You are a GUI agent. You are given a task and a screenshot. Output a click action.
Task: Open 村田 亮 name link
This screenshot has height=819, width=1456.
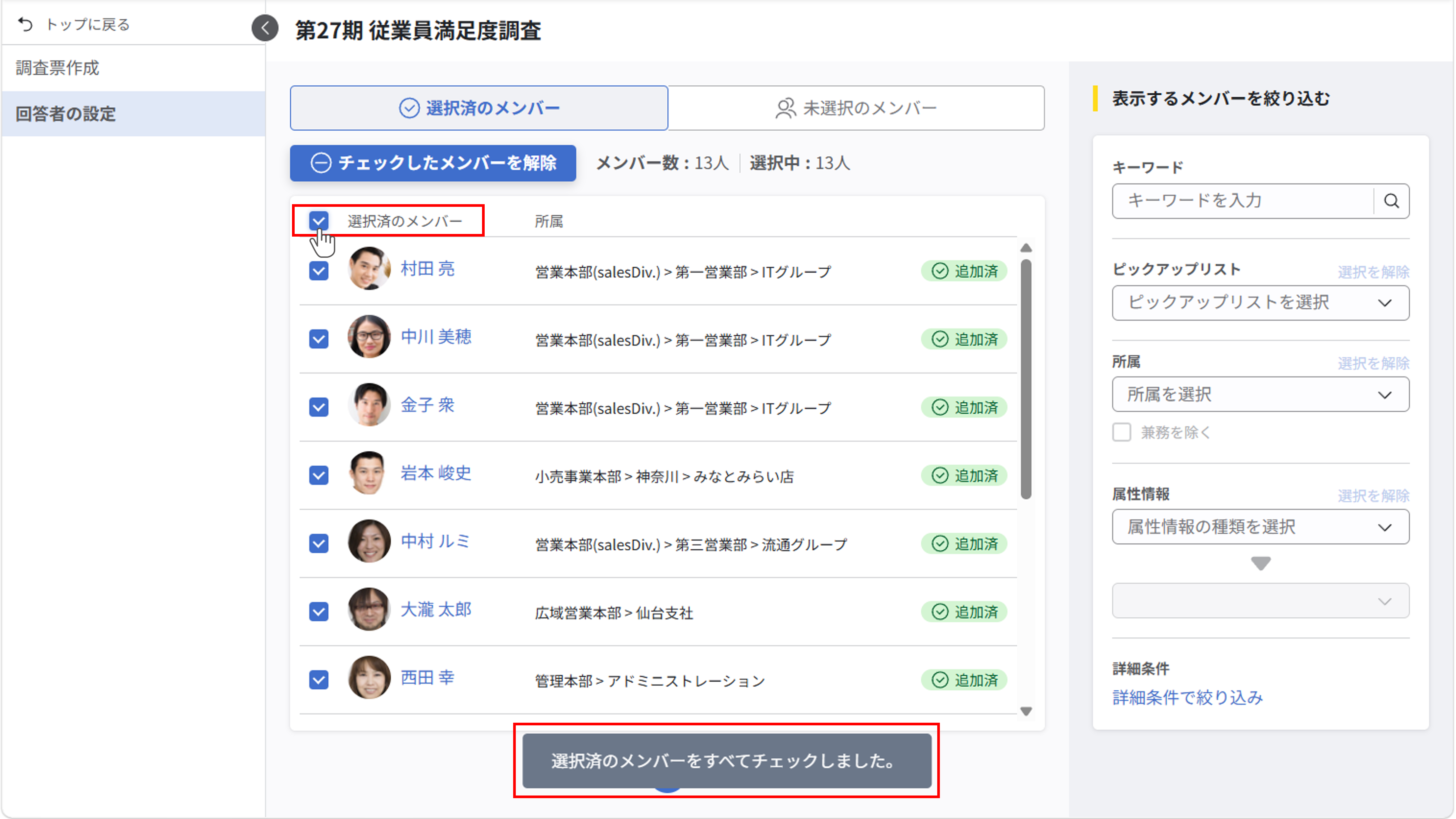point(427,269)
